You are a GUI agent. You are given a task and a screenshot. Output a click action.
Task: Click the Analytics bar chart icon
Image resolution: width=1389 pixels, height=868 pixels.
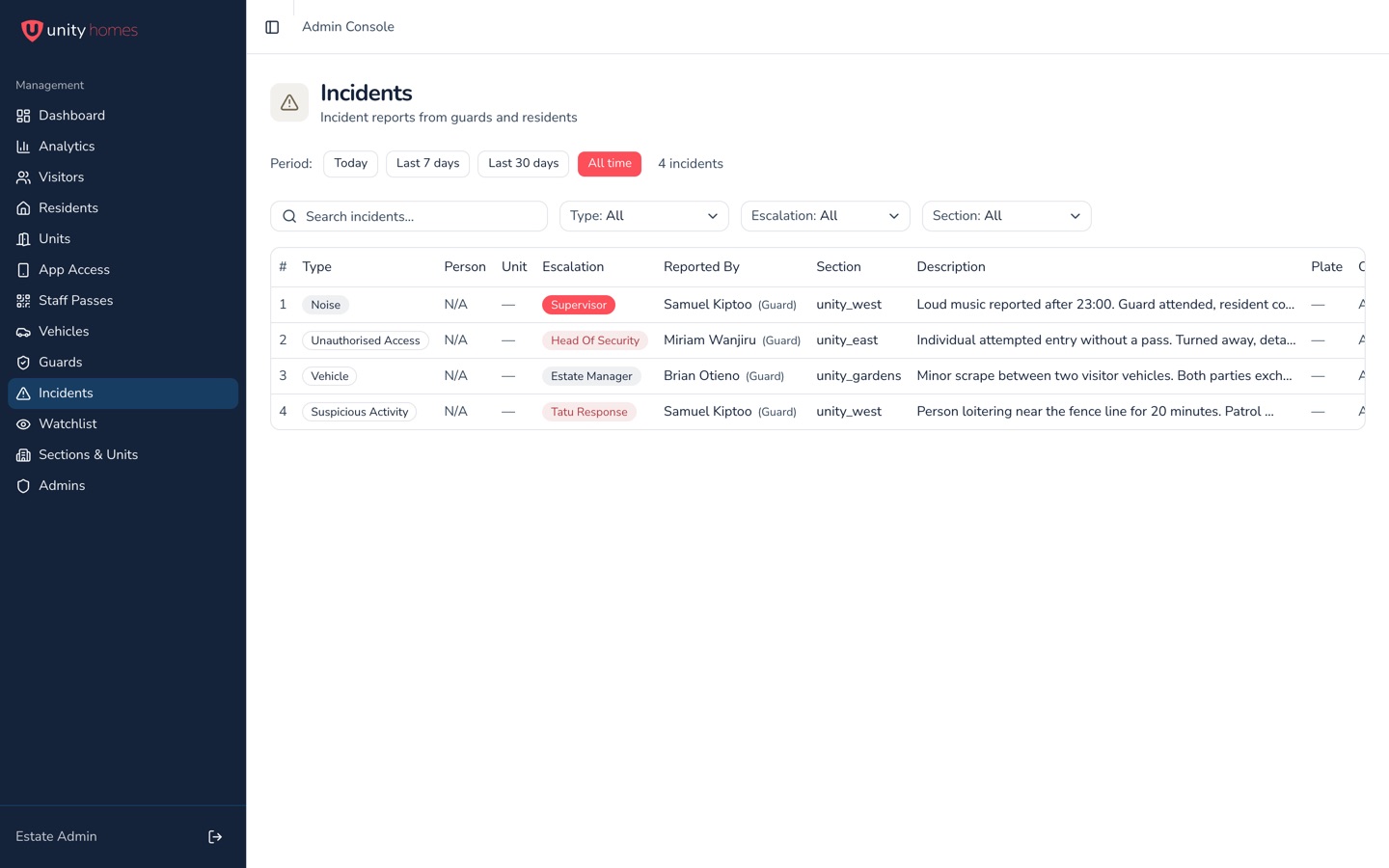23,147
